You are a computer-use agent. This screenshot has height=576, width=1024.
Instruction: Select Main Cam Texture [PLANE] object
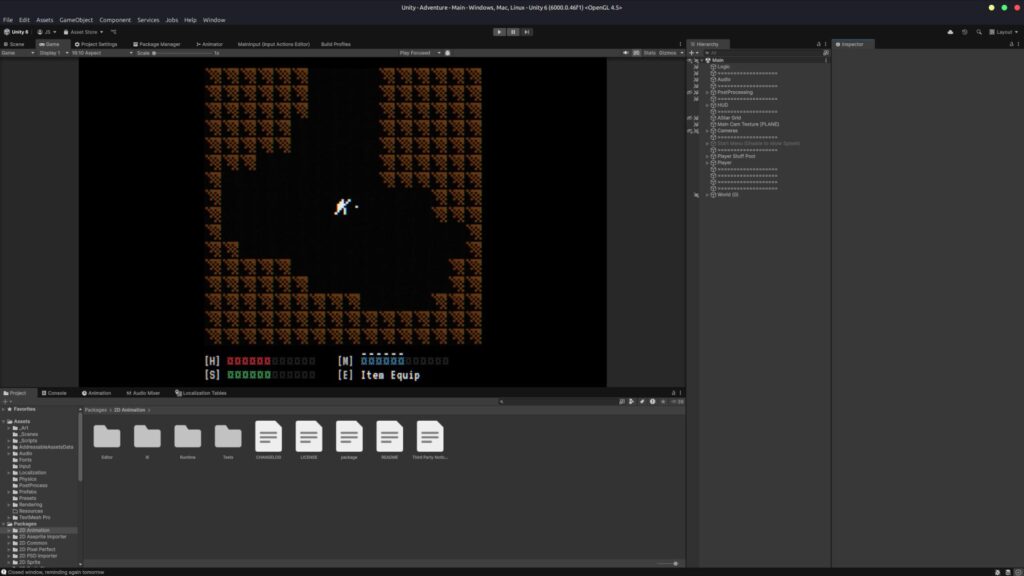(748, 124)
